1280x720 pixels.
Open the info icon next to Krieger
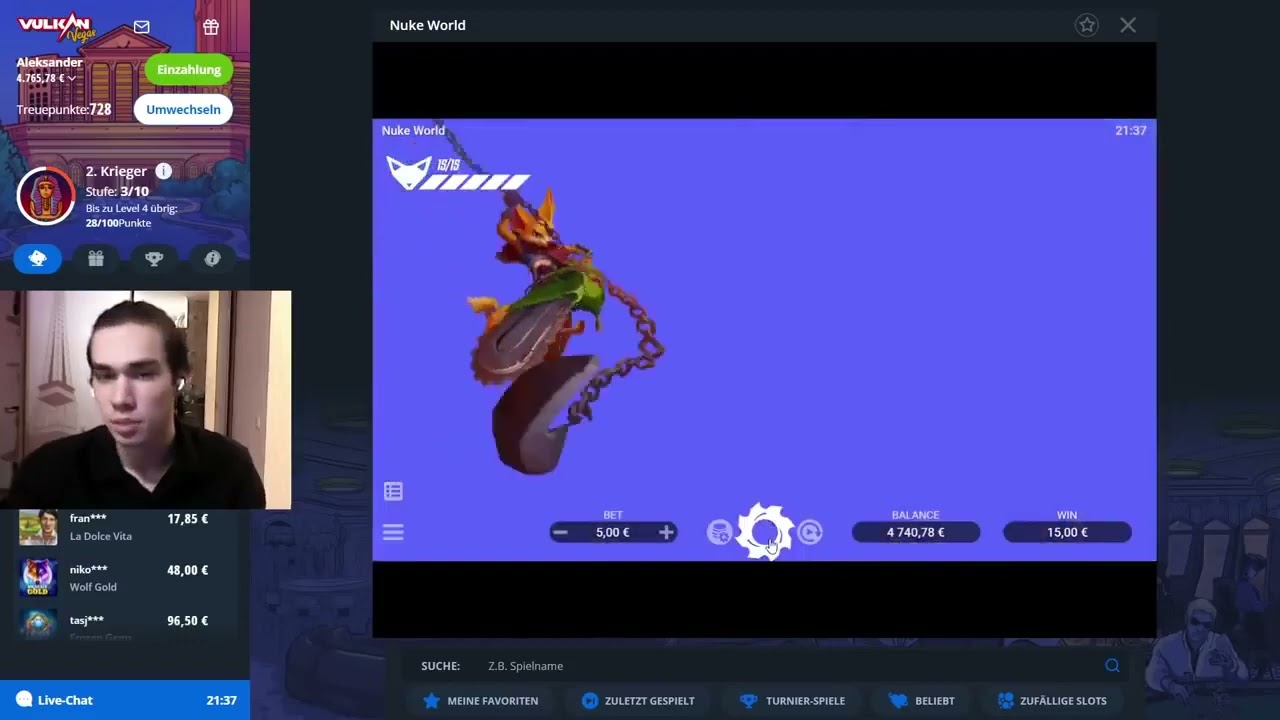(164, 171)
